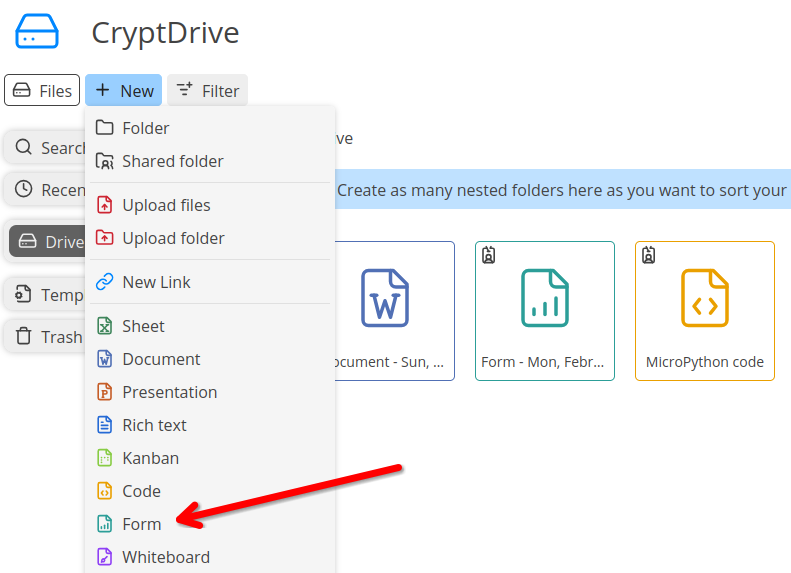This screenshot has width=791, height=573.
Task: Click the Templates sidebar icon
Action: pos(23,294)
